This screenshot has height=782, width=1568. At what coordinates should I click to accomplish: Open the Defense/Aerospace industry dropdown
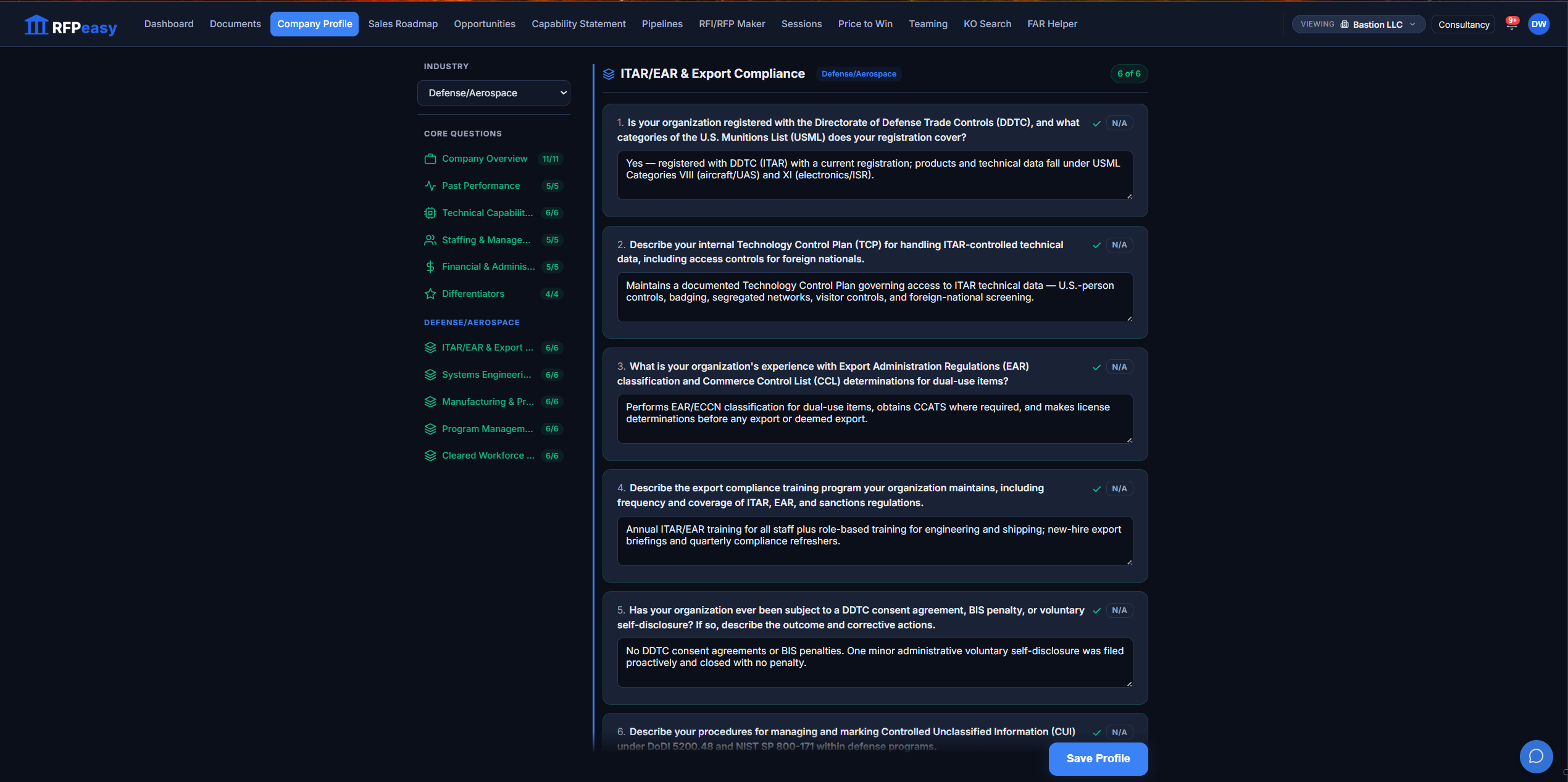click(493, 93)
